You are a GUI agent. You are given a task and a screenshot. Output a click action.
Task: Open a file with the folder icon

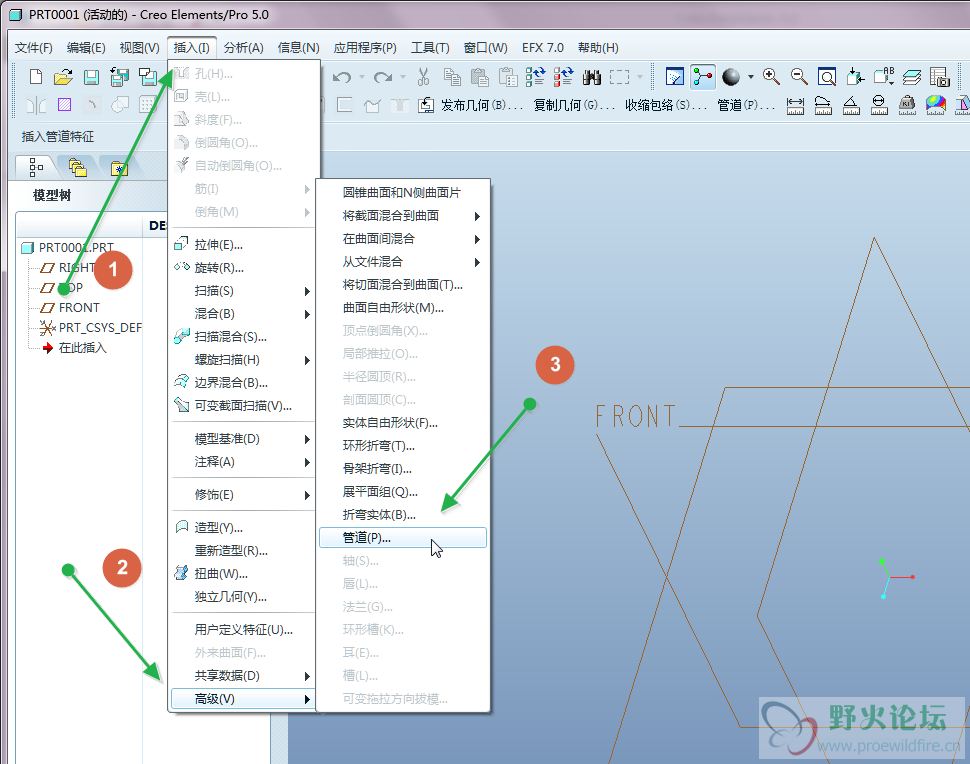point(63,77)
